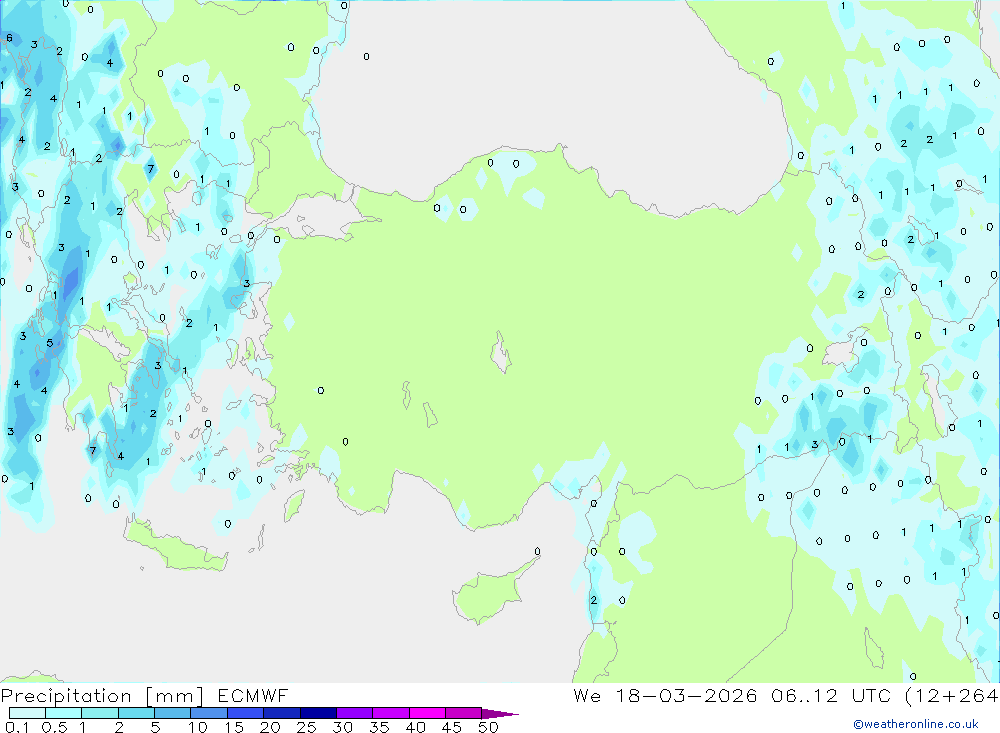This screenshot has height=733, width=1000.
Task: Click the legend tick label '20'
Action: coord(270,727)
